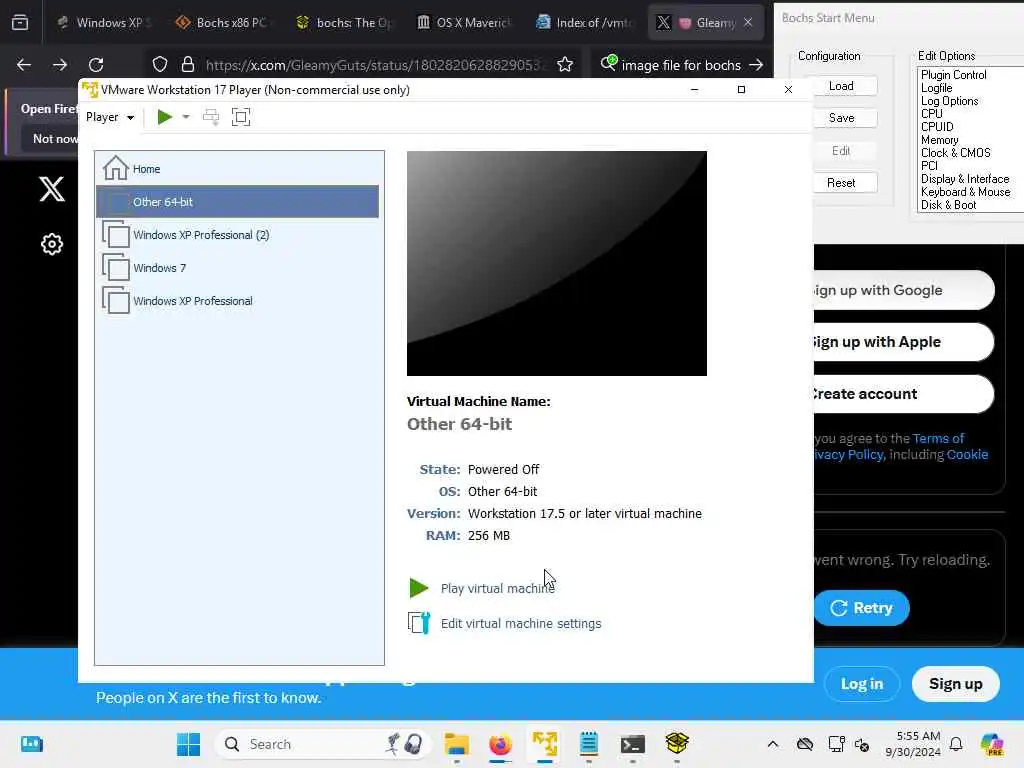Screen dimensions: 1024x768
Task: Expand the power options arrow beside play icon
Action: 185,117
